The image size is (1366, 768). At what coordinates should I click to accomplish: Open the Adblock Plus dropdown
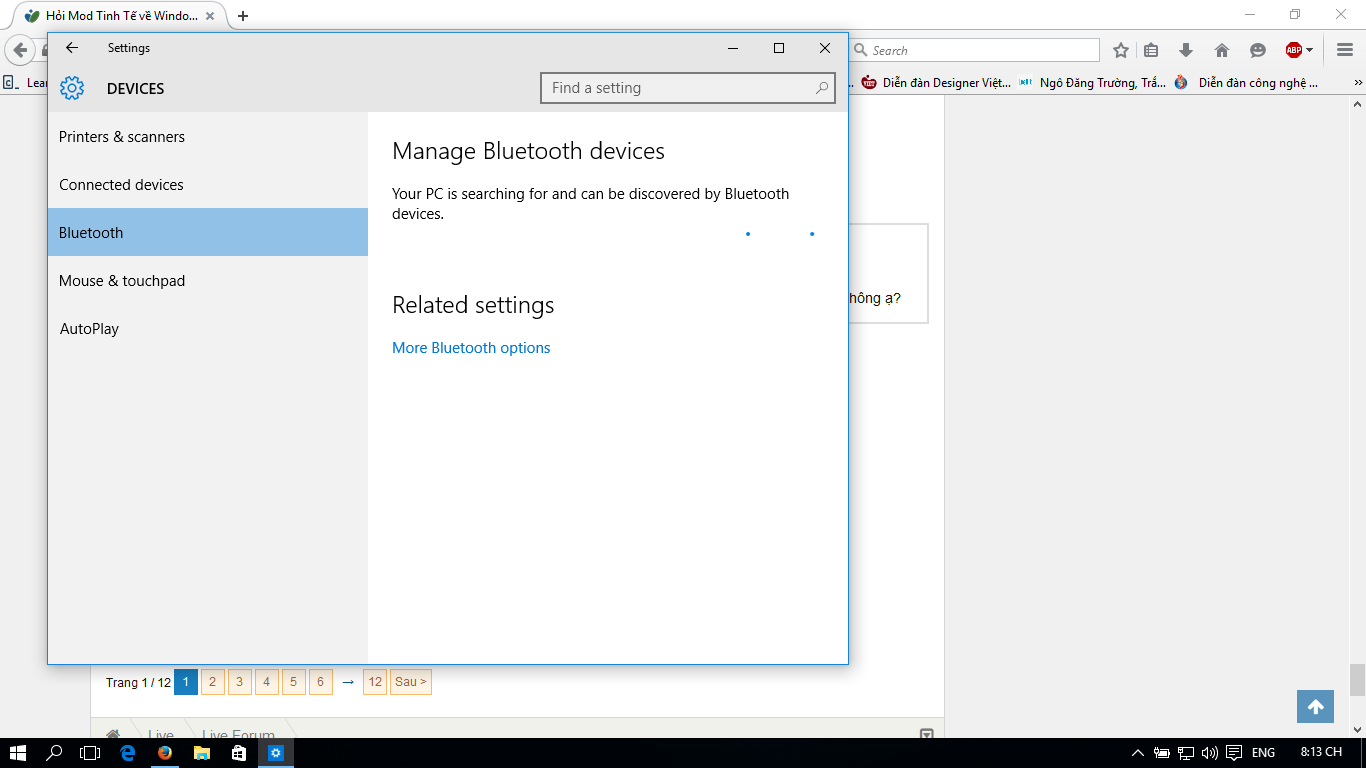pyautogui.click(x=1299, y=50)
